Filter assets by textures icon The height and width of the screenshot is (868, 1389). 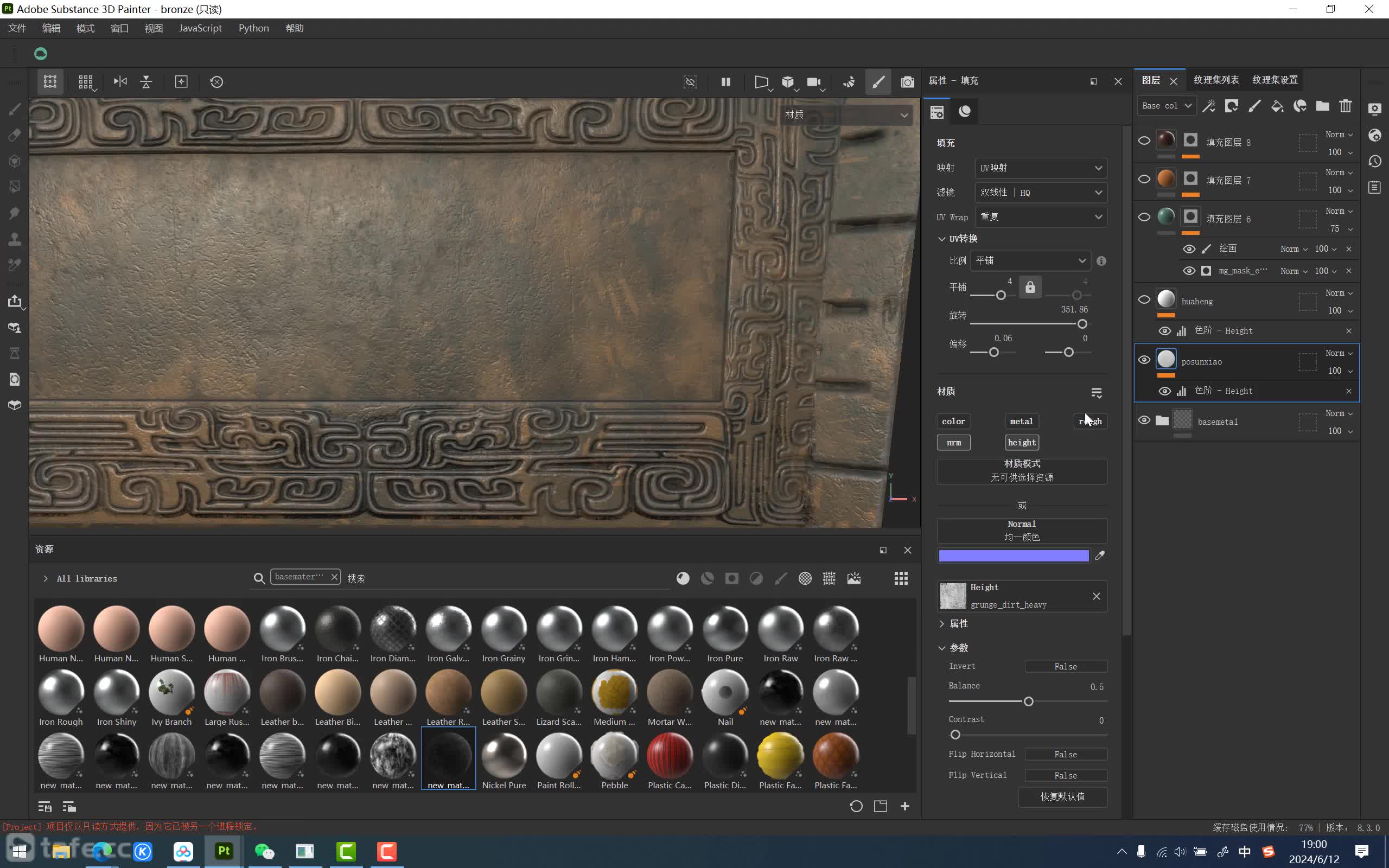click(x=805, y=578)
